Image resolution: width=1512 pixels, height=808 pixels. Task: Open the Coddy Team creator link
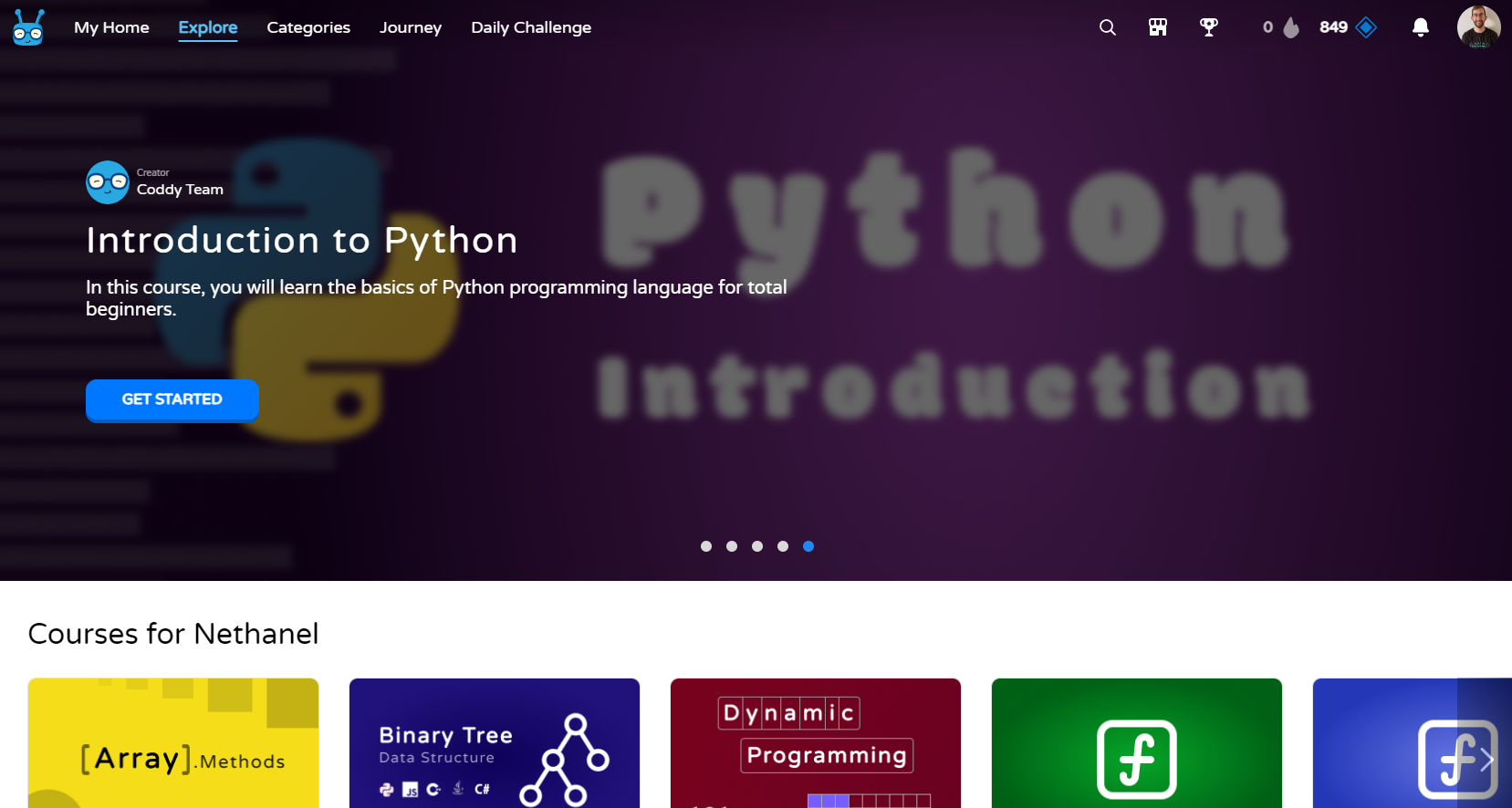point(180,190)
